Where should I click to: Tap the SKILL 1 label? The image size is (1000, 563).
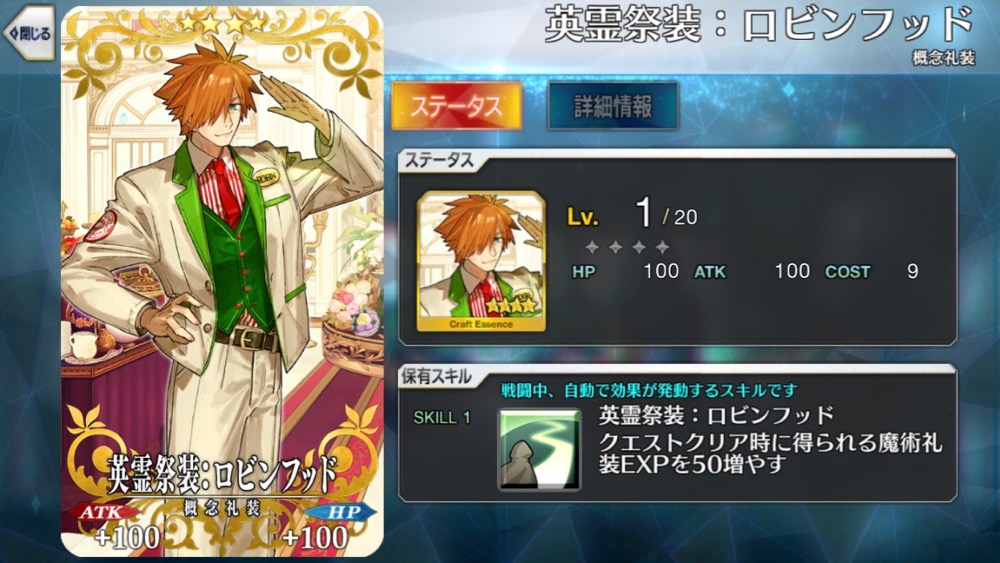pos(441,418)
